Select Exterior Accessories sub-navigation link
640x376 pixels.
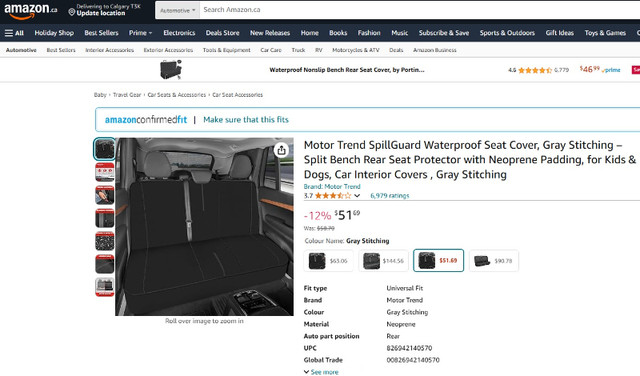point(168,50)
